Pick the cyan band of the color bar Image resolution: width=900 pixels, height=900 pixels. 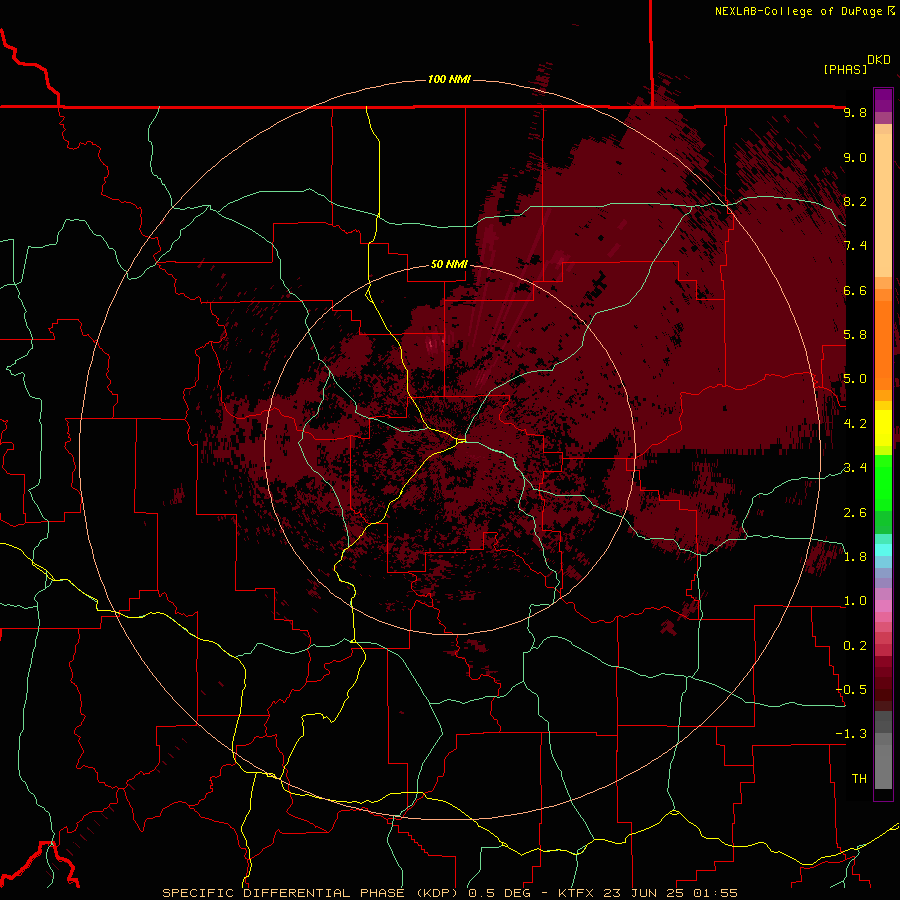tap(883, 550)
